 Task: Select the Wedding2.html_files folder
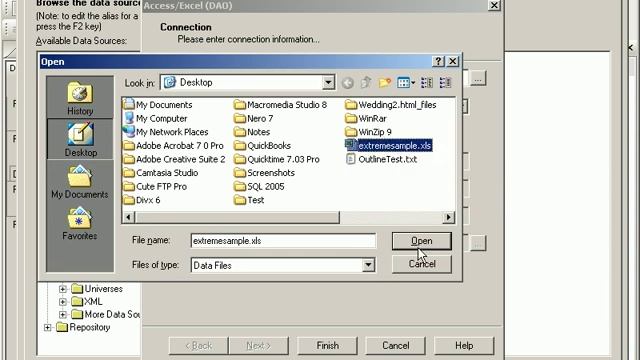tap(391, 105)
